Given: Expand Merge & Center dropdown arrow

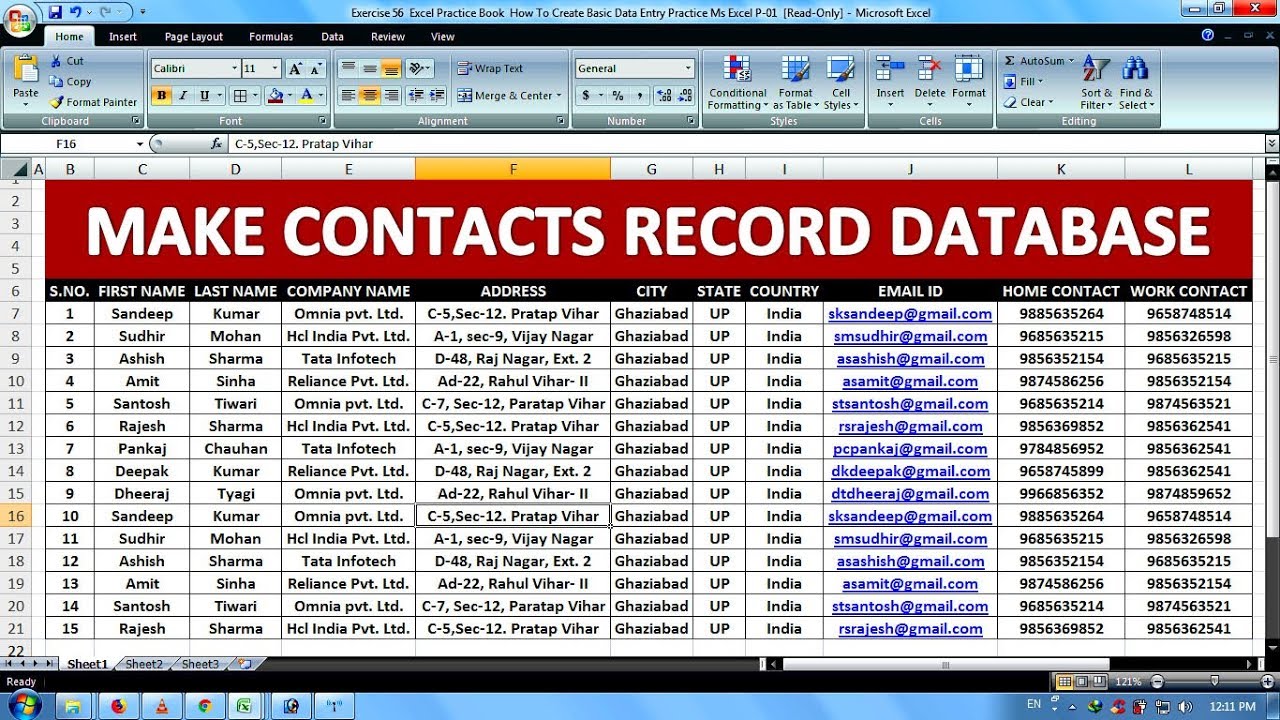Looking at the screenshot, I should (x=558, y=96).
